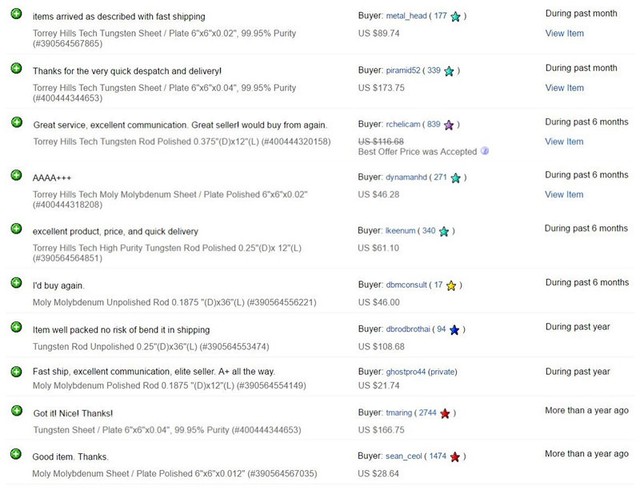Click the green plus icon beside "I'd buy again"
The width and height of the screenshot is (640, 490).
tap(16, 283)
